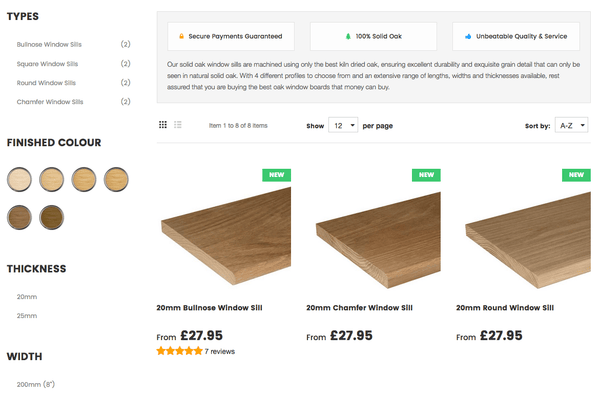Open the Sort by A-Z dropdown
Viewport: 600px width, 394px height.
[571, 125]
